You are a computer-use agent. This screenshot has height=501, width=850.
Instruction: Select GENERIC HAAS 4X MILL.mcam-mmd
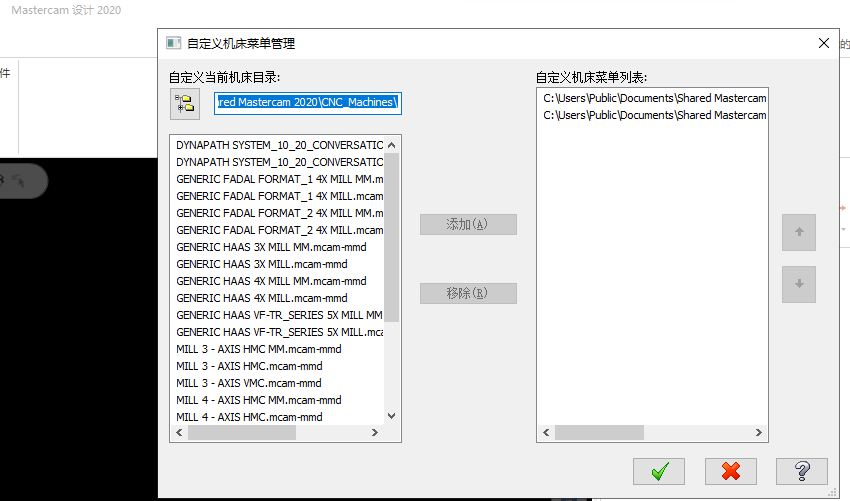point(262,298)
